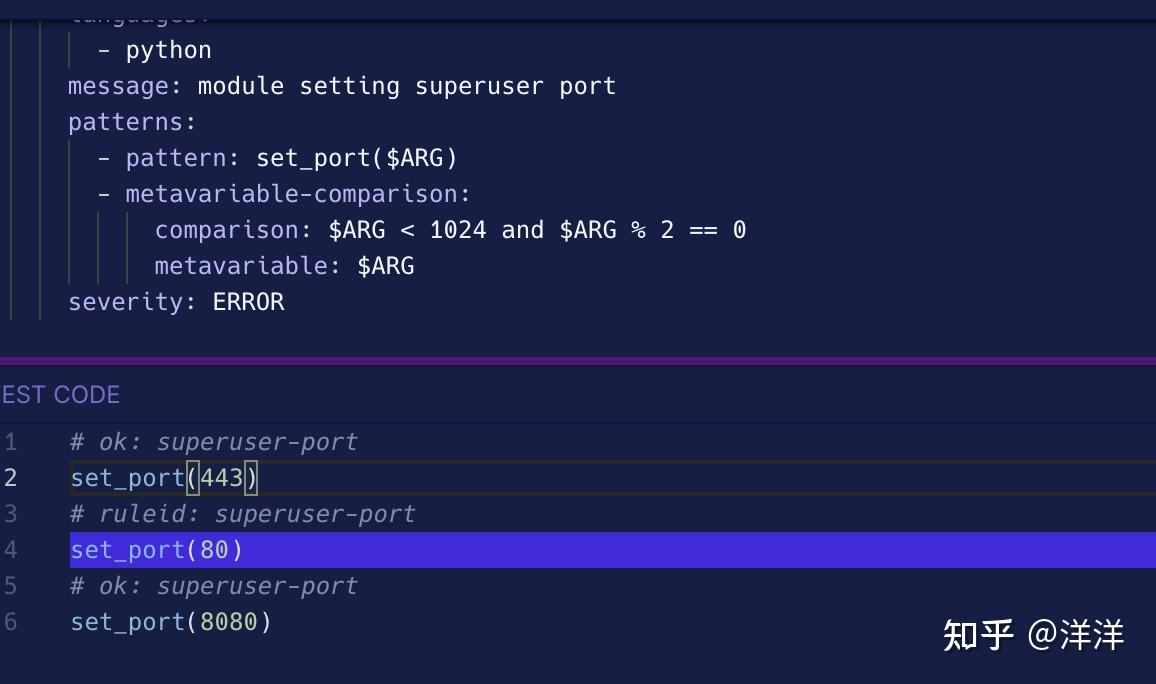The image size is (1156, 684).
Task: Click the 'pattern: set_port($ARG)' line
Action: coord(291,158)
